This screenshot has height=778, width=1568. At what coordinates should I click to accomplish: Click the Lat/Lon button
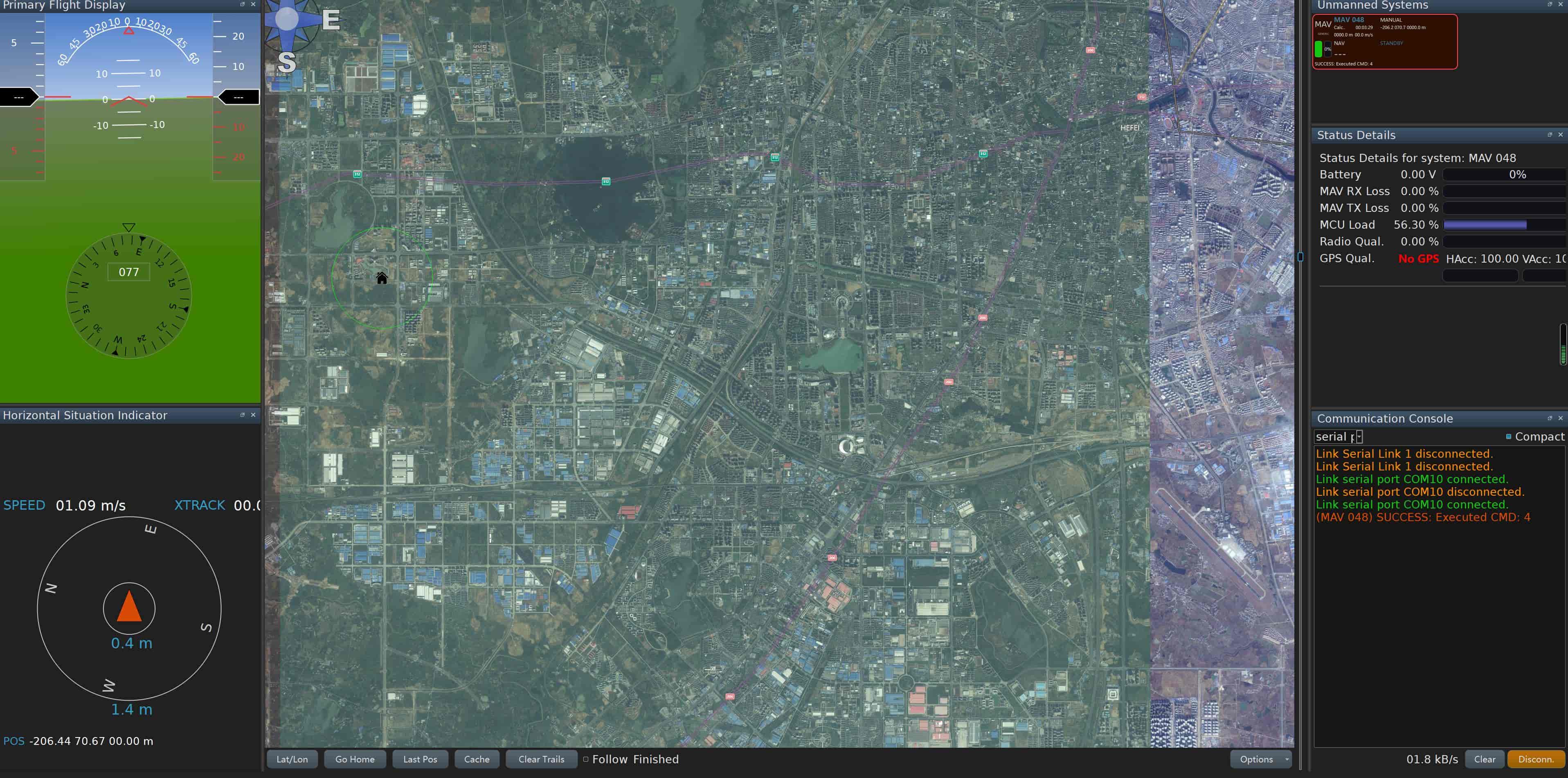pos(292,759)
